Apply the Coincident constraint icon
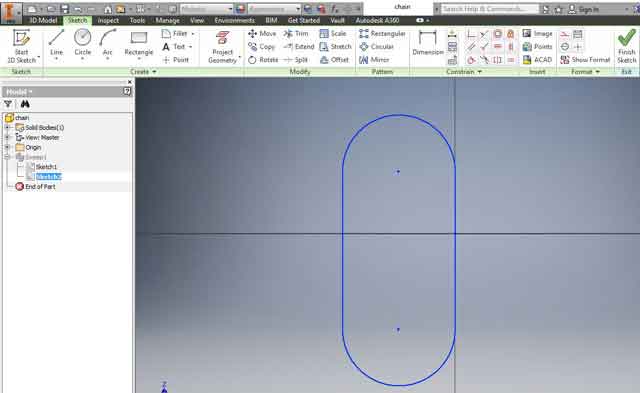This screenshot has width=640, height=393. (471, 34)
